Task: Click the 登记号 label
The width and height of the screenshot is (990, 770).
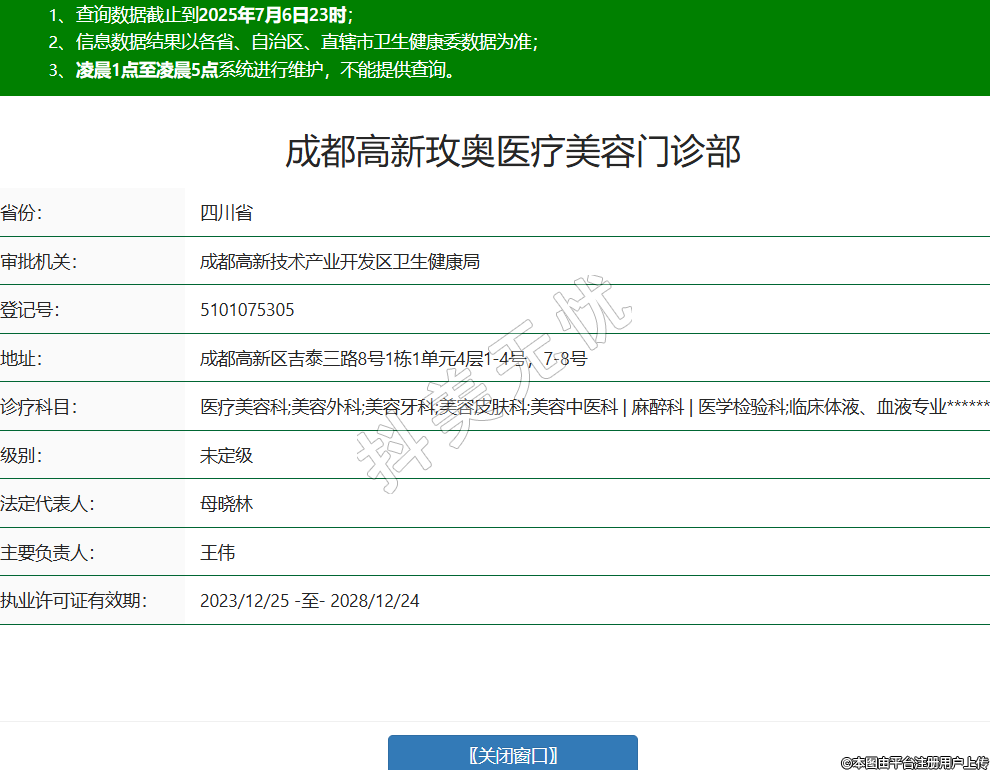Action: click(30, 310)
